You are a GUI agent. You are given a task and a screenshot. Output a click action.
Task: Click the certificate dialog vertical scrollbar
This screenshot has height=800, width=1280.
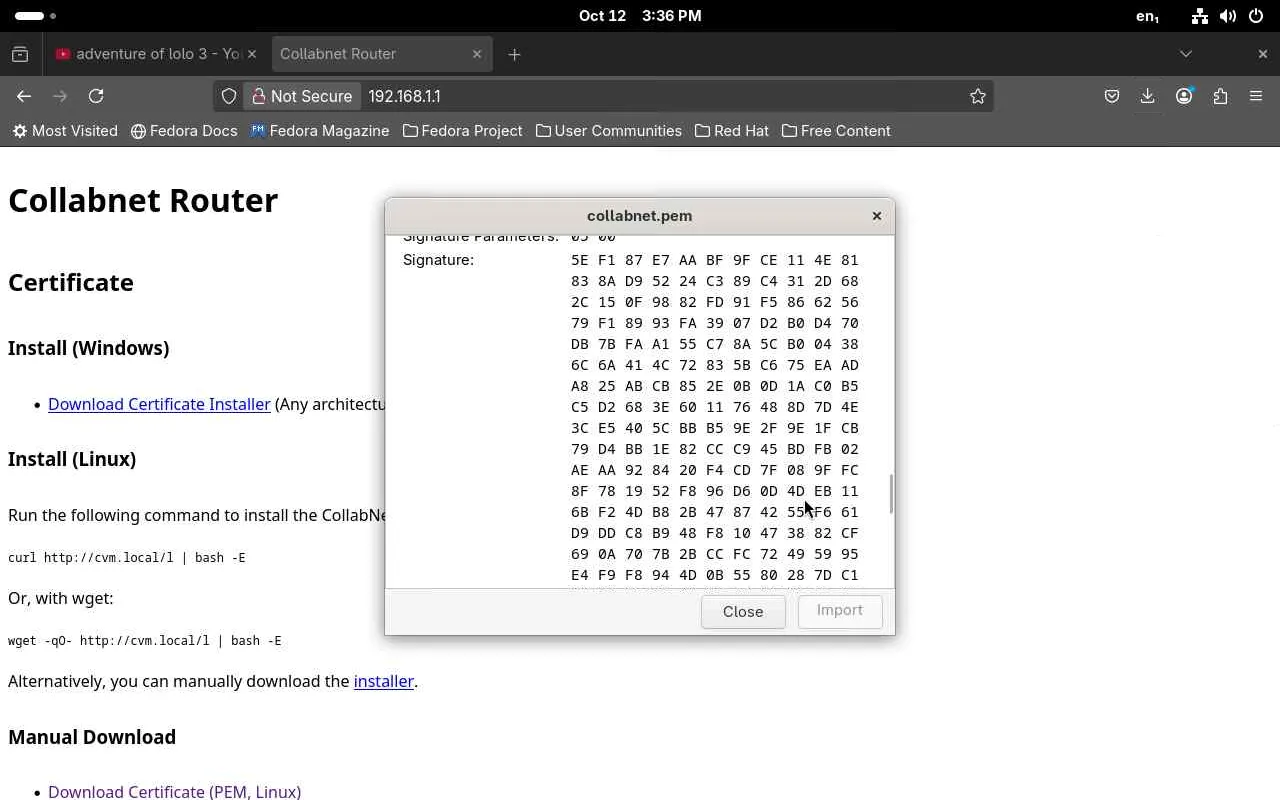[x=890, y=494]
